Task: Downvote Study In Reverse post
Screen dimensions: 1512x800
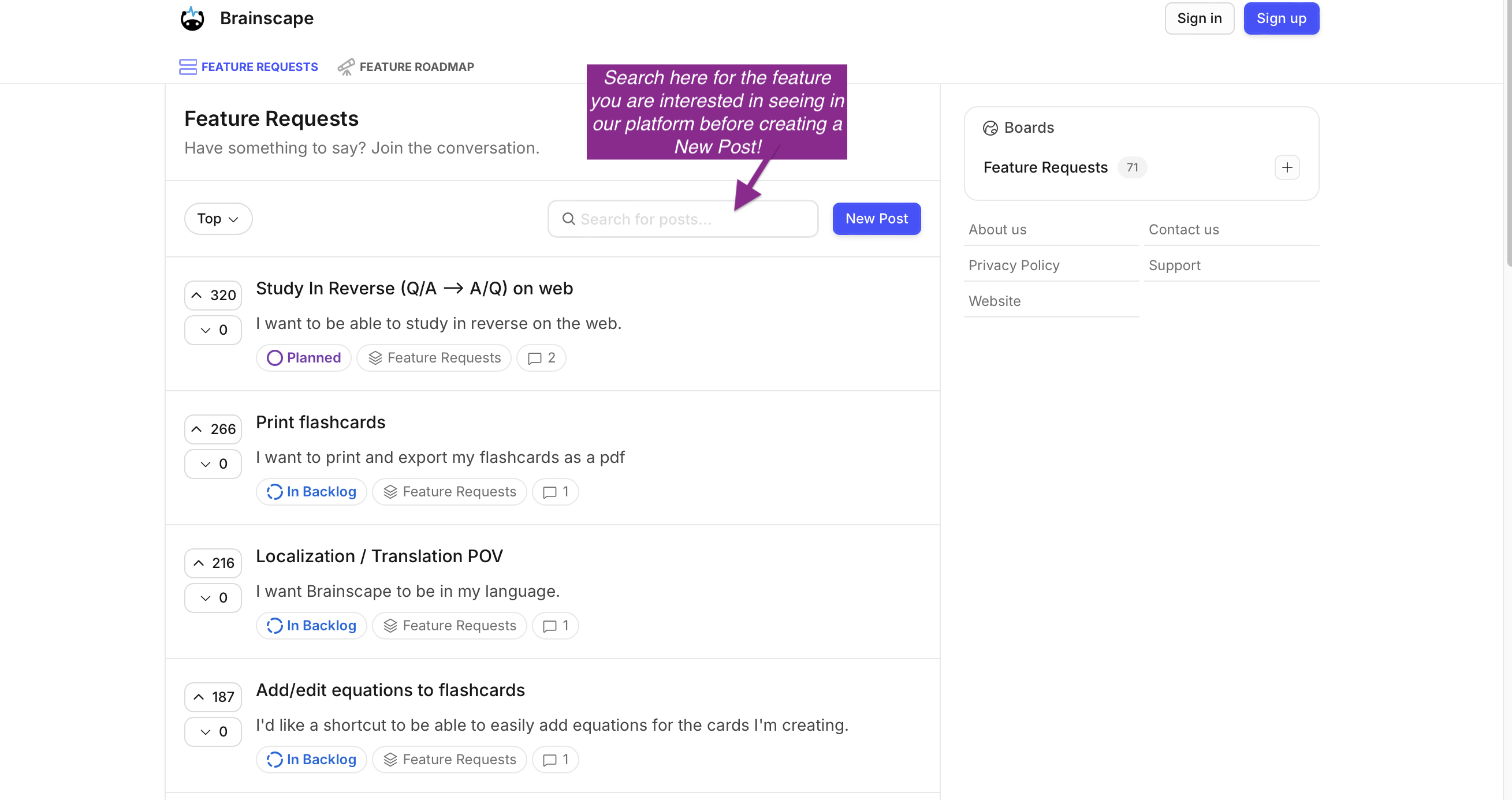Action: [x=213, y=330]
